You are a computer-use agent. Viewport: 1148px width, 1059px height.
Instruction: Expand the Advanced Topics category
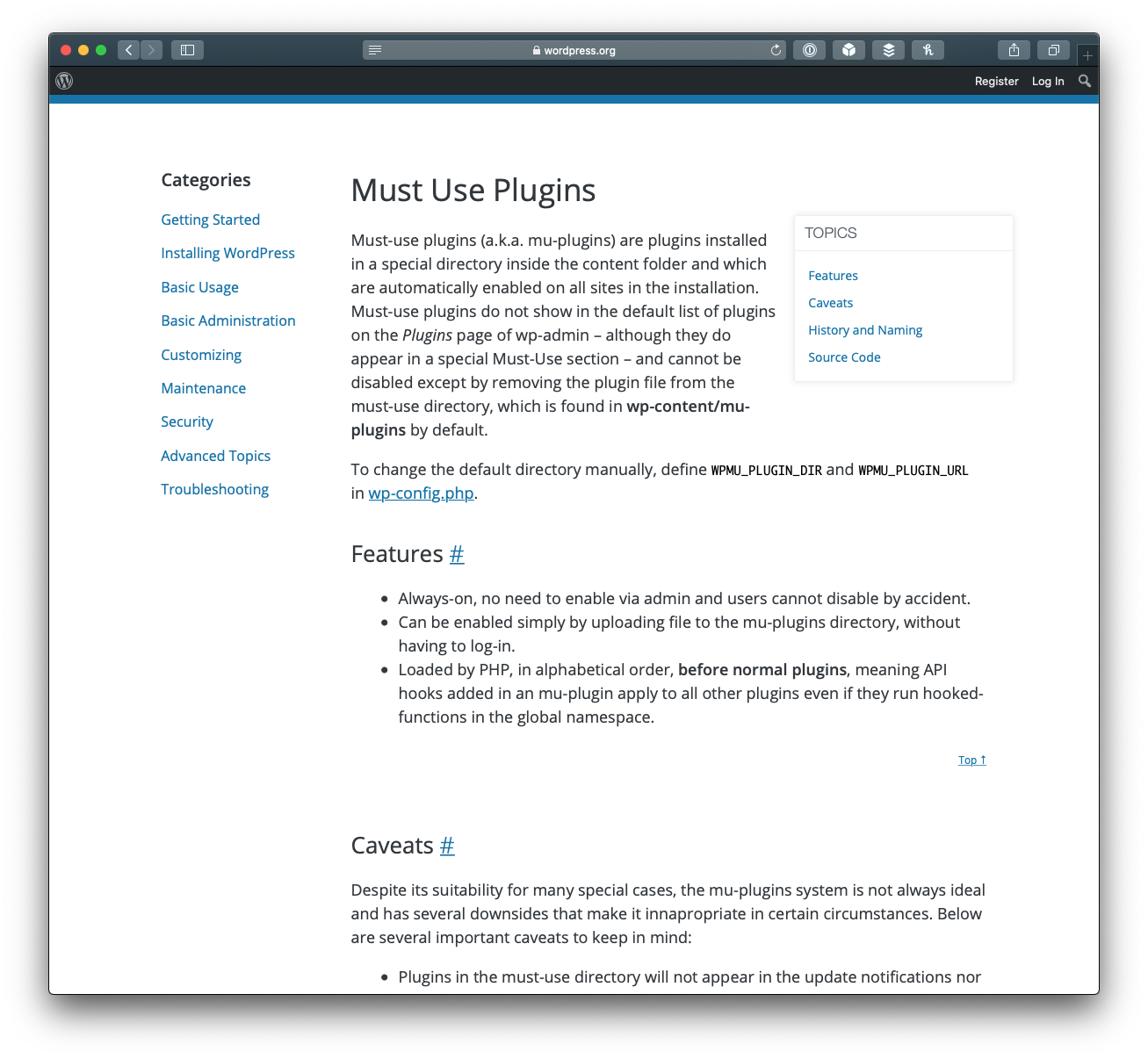pos(215,456)
